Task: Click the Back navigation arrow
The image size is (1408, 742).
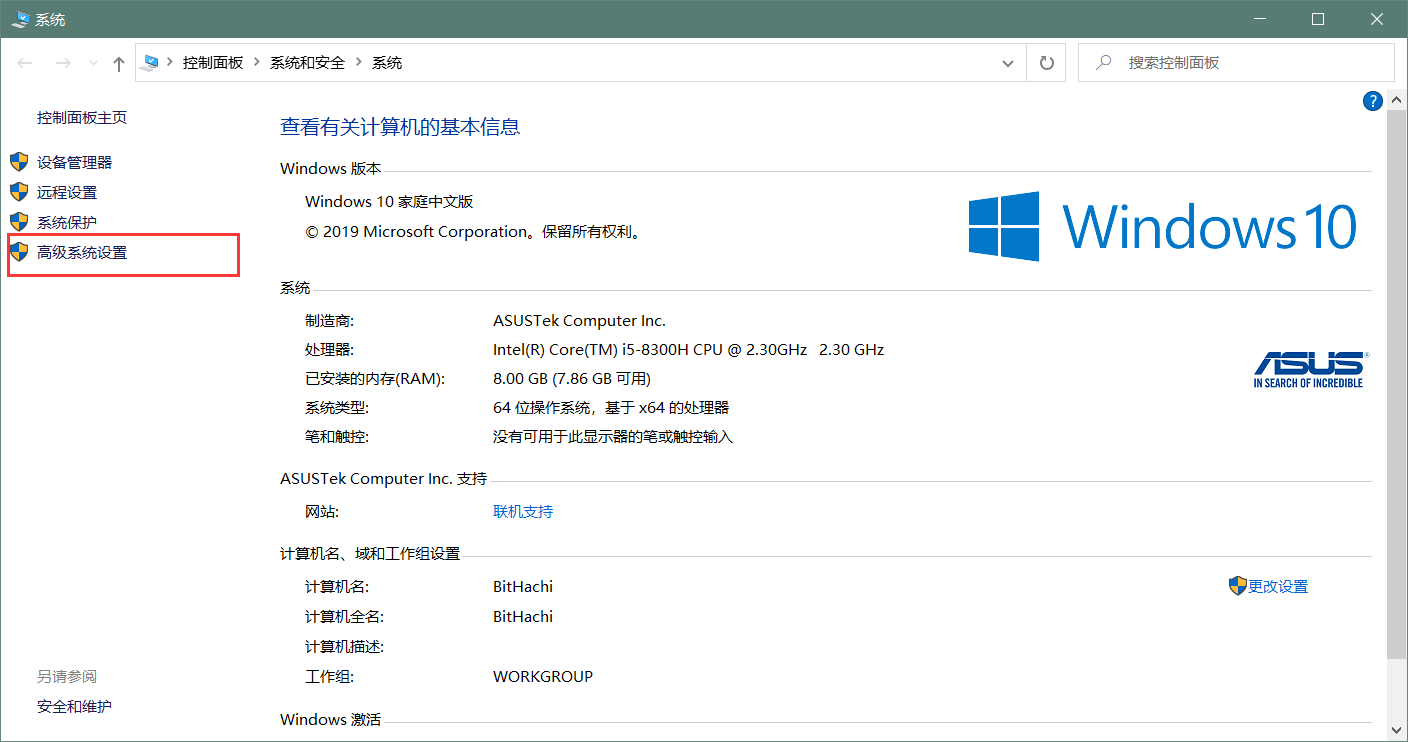Action: [x=25, y=63]
